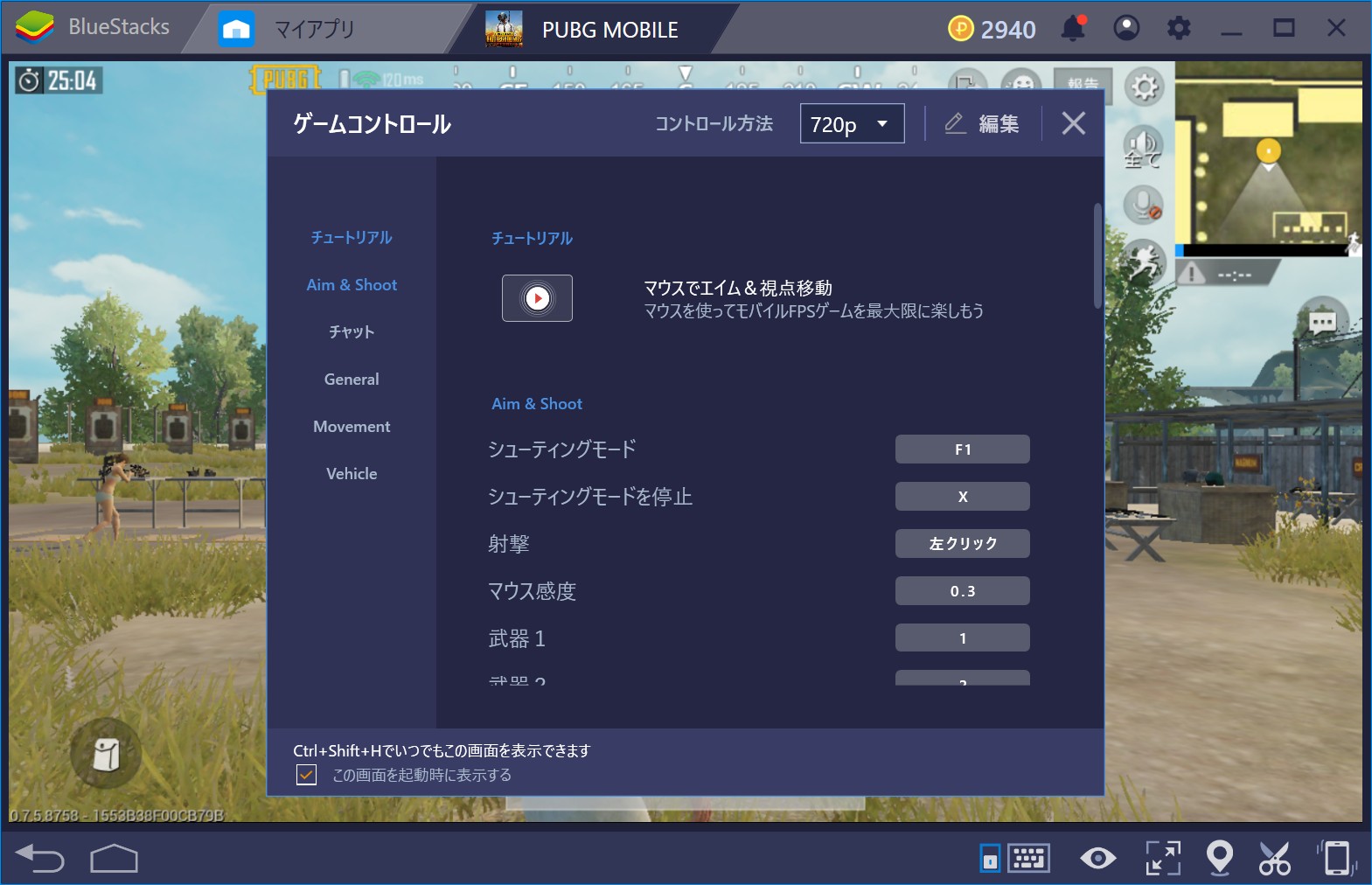
Task: Select Aim & Shoot in the sidebar
Action: (x=352, y=284)
